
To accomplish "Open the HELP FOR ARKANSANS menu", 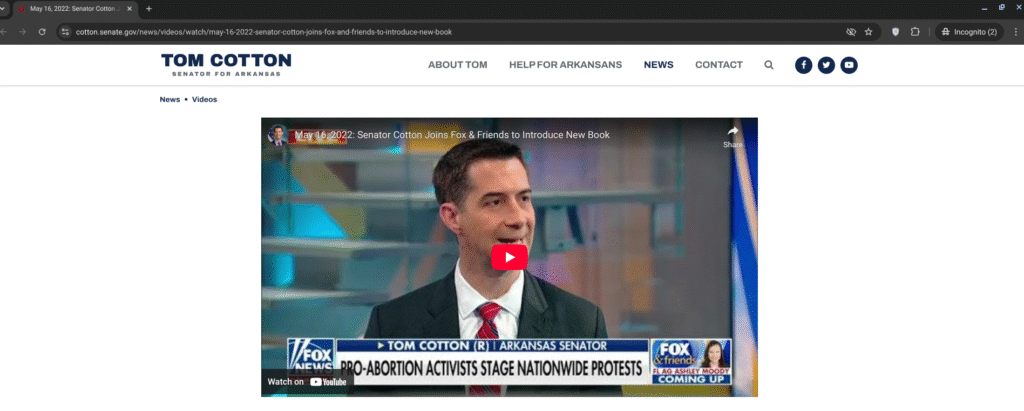I will (x=565, y=65).
